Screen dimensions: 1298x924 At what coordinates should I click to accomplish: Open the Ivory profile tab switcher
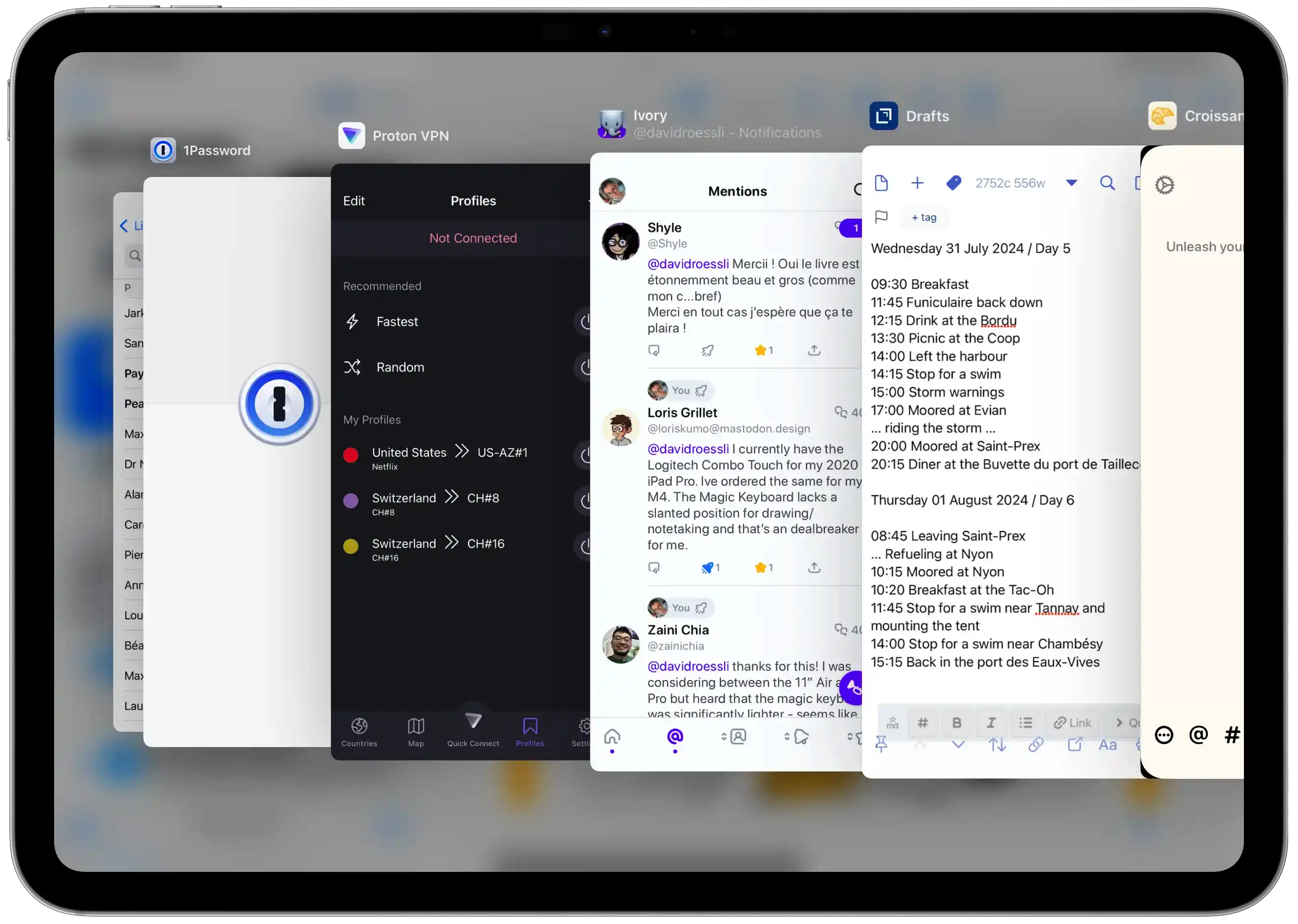734,737
